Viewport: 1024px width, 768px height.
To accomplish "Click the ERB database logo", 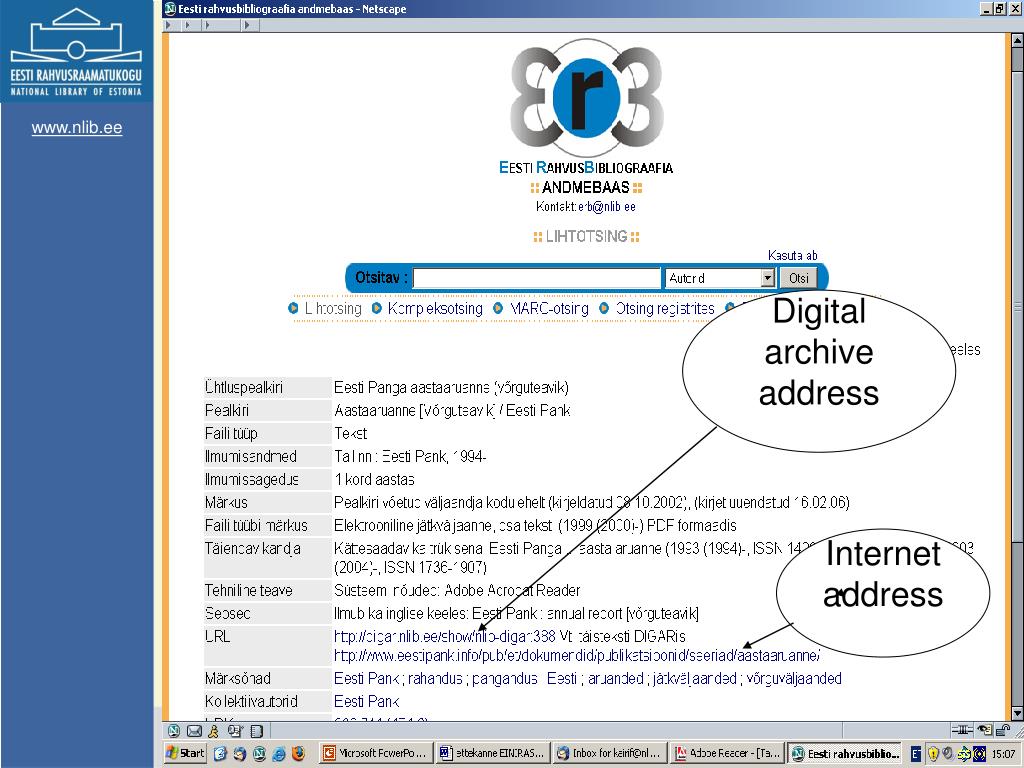I will [x=586, y=98].
